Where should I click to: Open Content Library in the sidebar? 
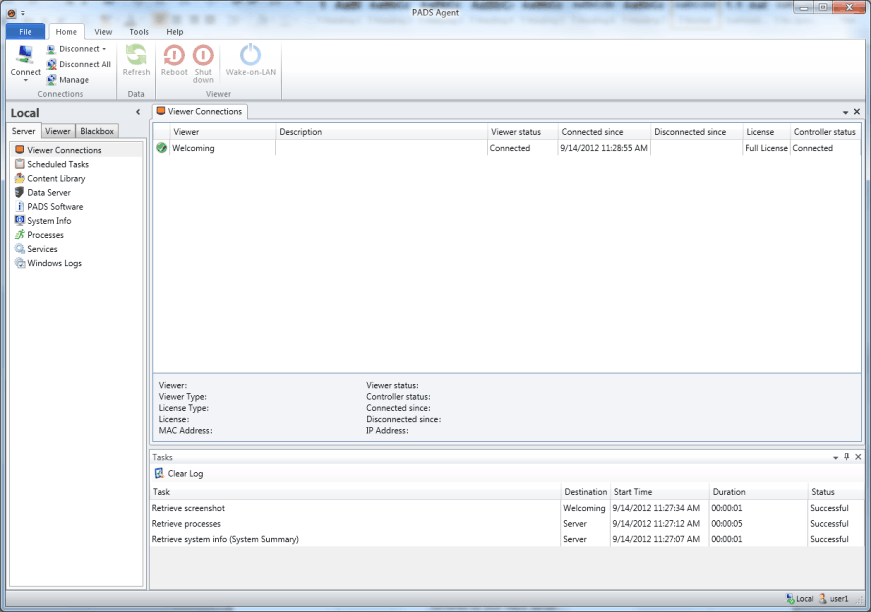click(x=56, y=178)
